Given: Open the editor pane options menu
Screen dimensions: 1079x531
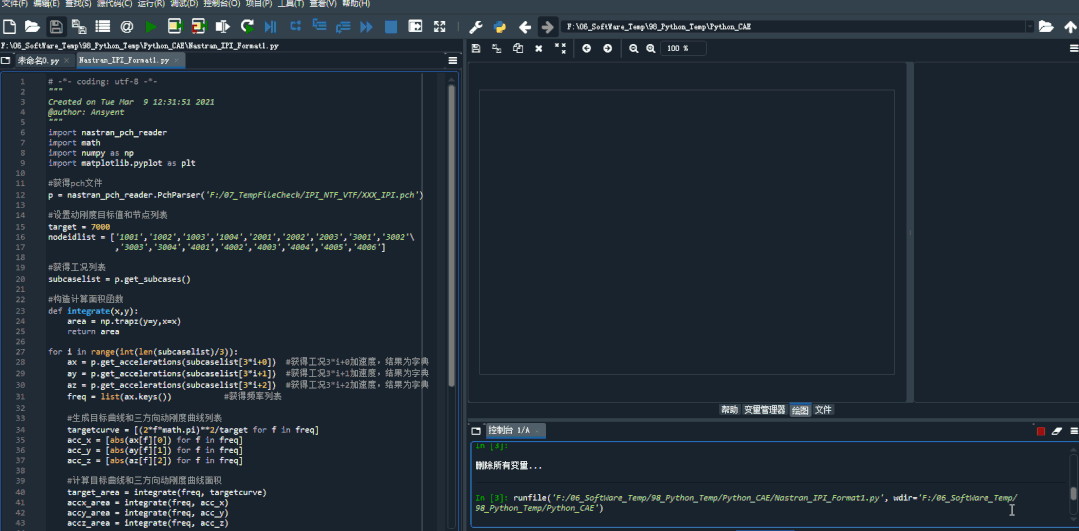Looking at the screenshot, I should [x=453, y=61].
